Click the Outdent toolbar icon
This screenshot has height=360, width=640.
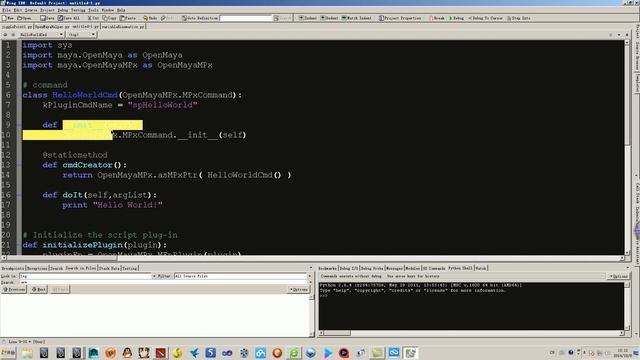coord(329,18)
